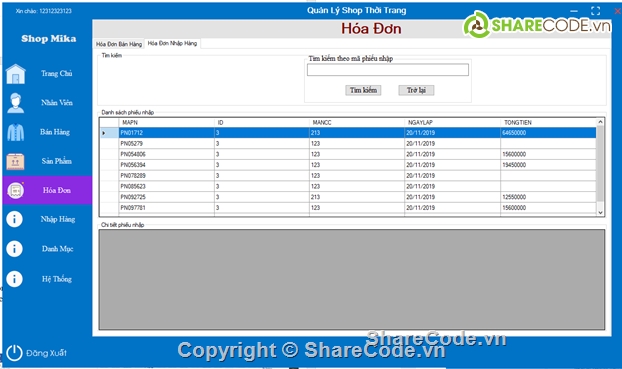Viewport: 622px width, 369px height.
Task: Click scrollbar down arrow in phiếu nhập list
Action: coord(600,213)
